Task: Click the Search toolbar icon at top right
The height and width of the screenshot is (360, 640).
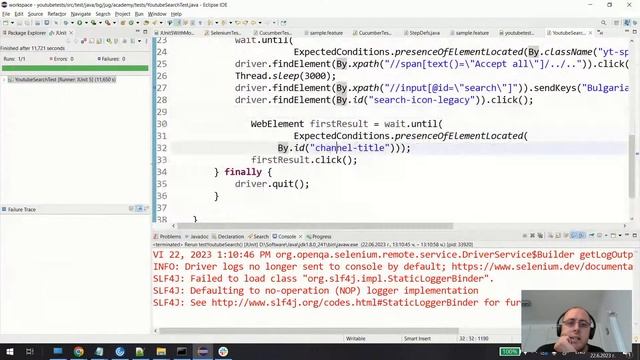Action: coord(603,23)
